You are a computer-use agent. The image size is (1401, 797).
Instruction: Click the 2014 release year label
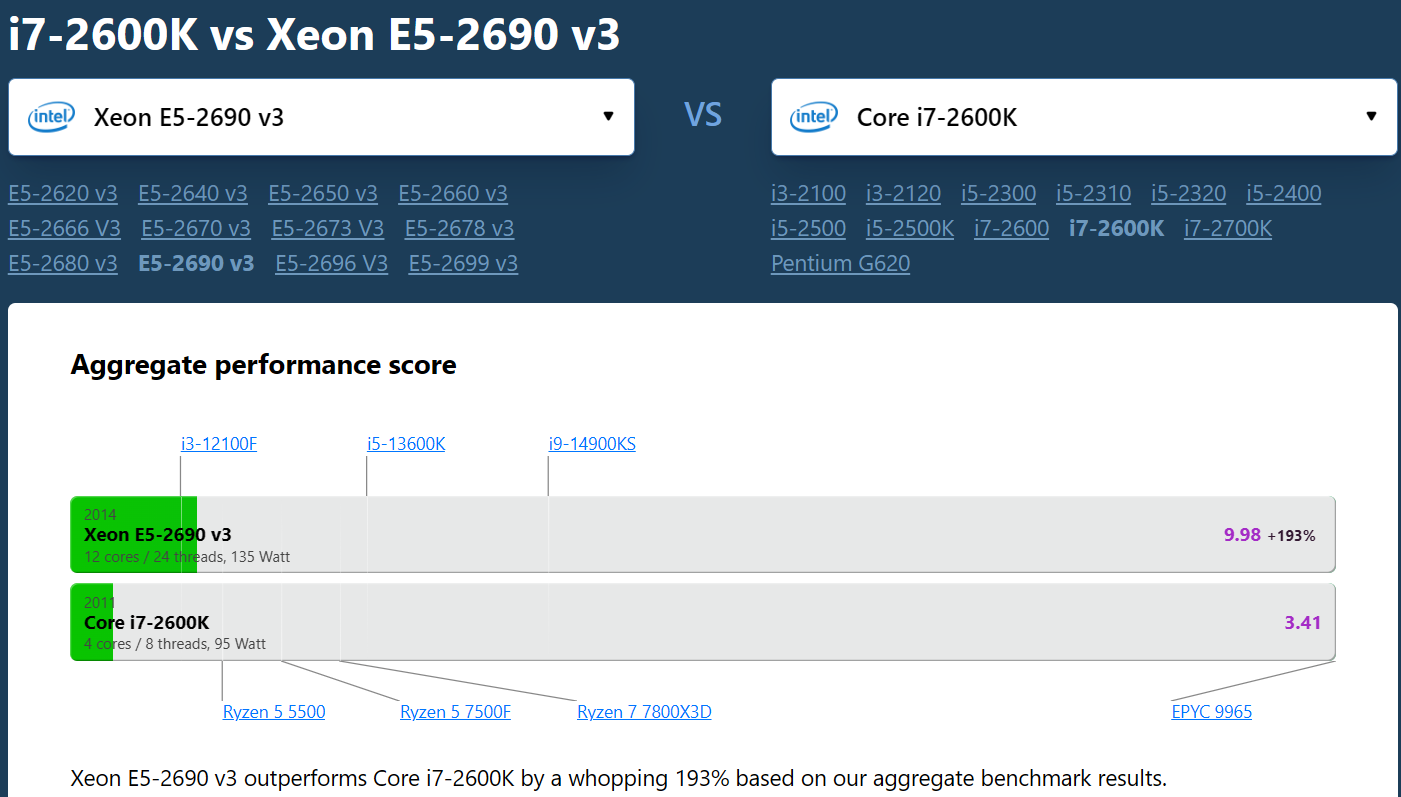100,515
